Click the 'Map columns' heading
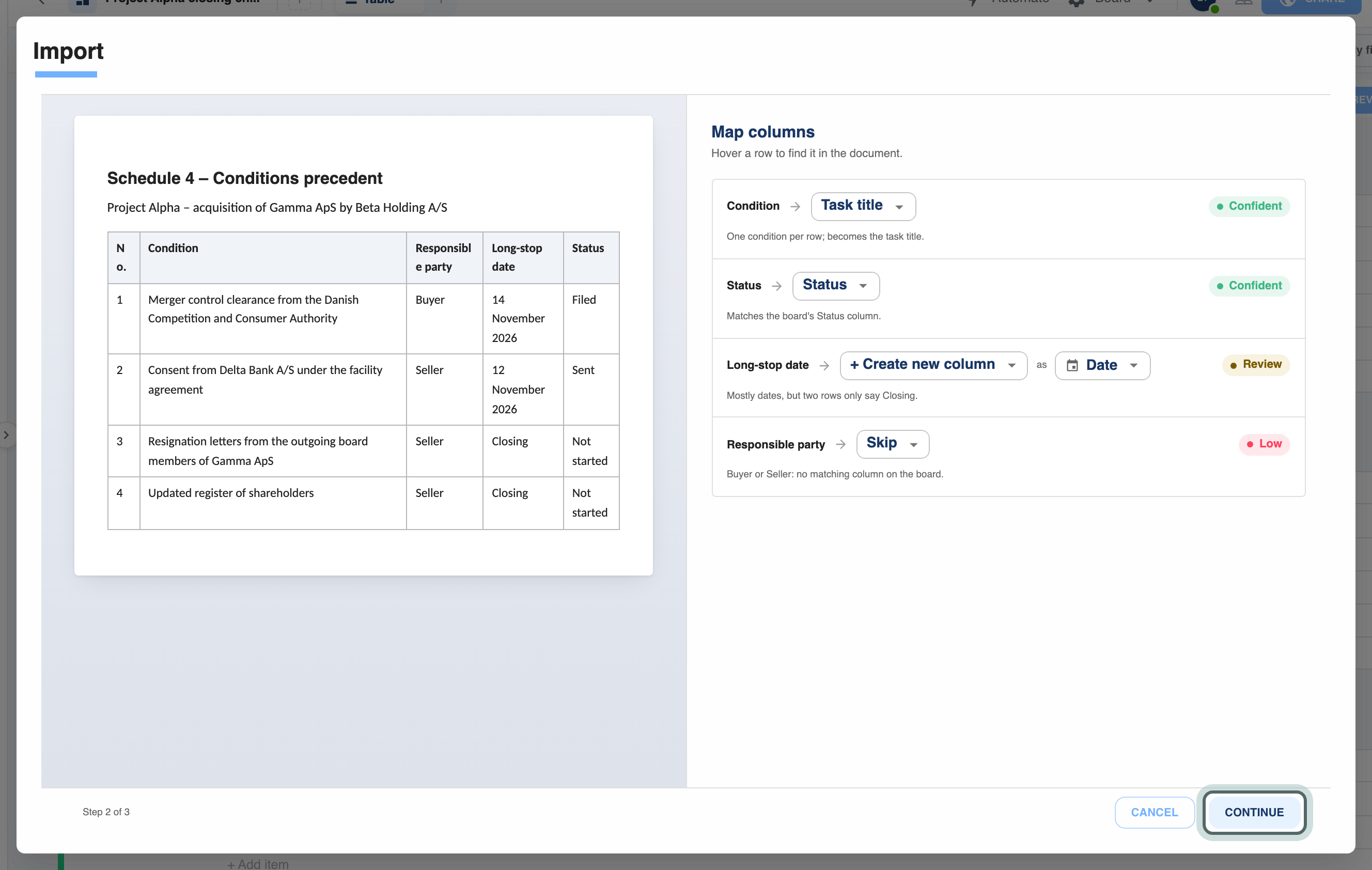The image size is (1372, 870). point(762,132)
